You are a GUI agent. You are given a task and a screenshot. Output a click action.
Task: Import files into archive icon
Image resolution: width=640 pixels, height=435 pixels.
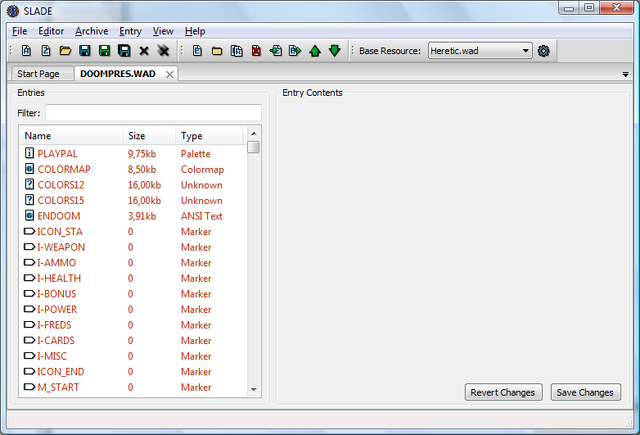point(237,51)
